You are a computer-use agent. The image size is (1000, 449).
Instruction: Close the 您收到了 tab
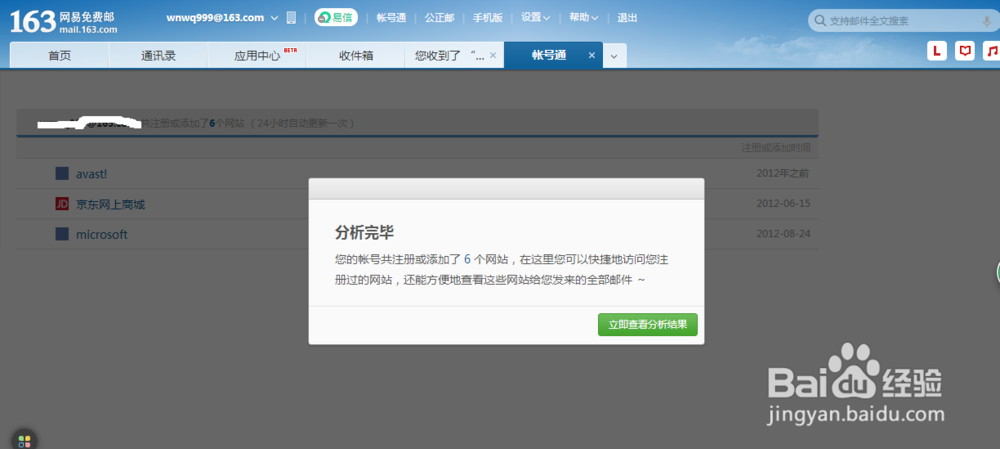pos(492,55)
